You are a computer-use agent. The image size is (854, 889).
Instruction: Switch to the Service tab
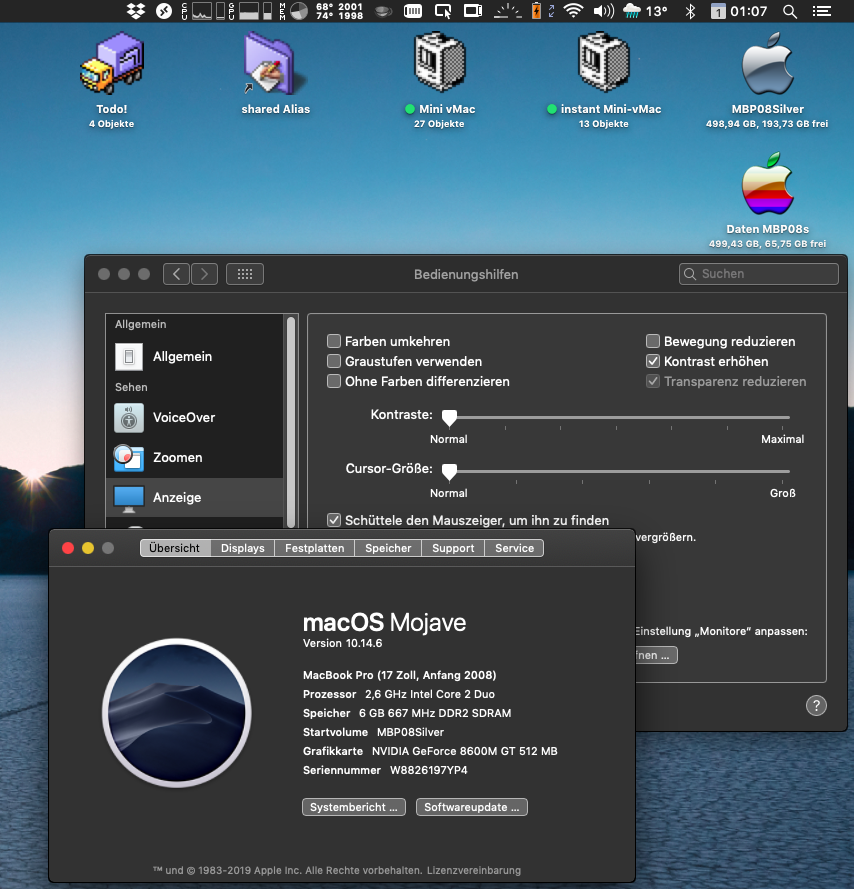[x=514, y=548]
